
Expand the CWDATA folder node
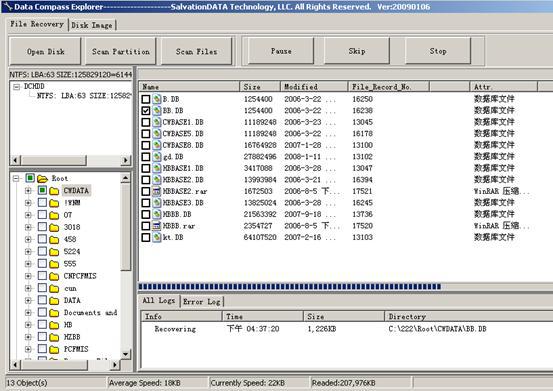28,191
